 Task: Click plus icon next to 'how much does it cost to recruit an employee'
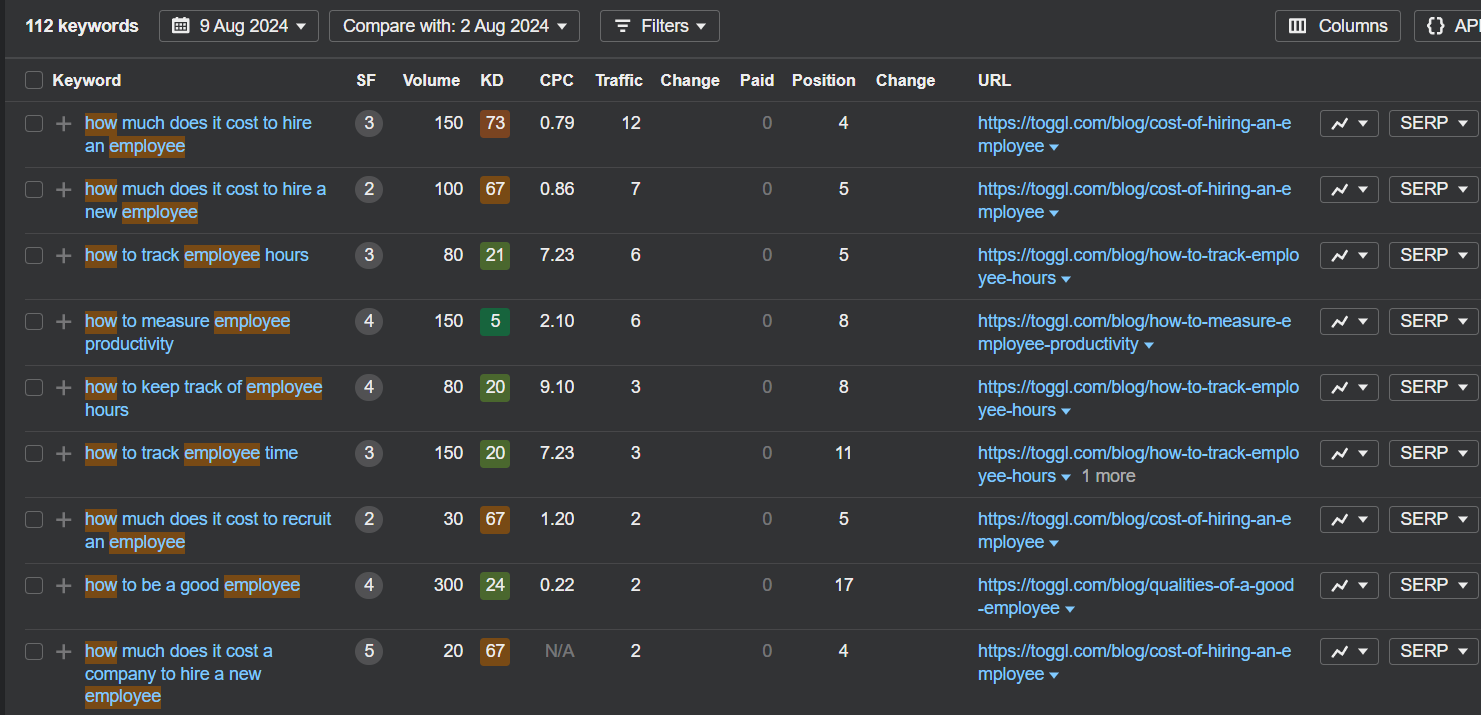click(64, 519)
